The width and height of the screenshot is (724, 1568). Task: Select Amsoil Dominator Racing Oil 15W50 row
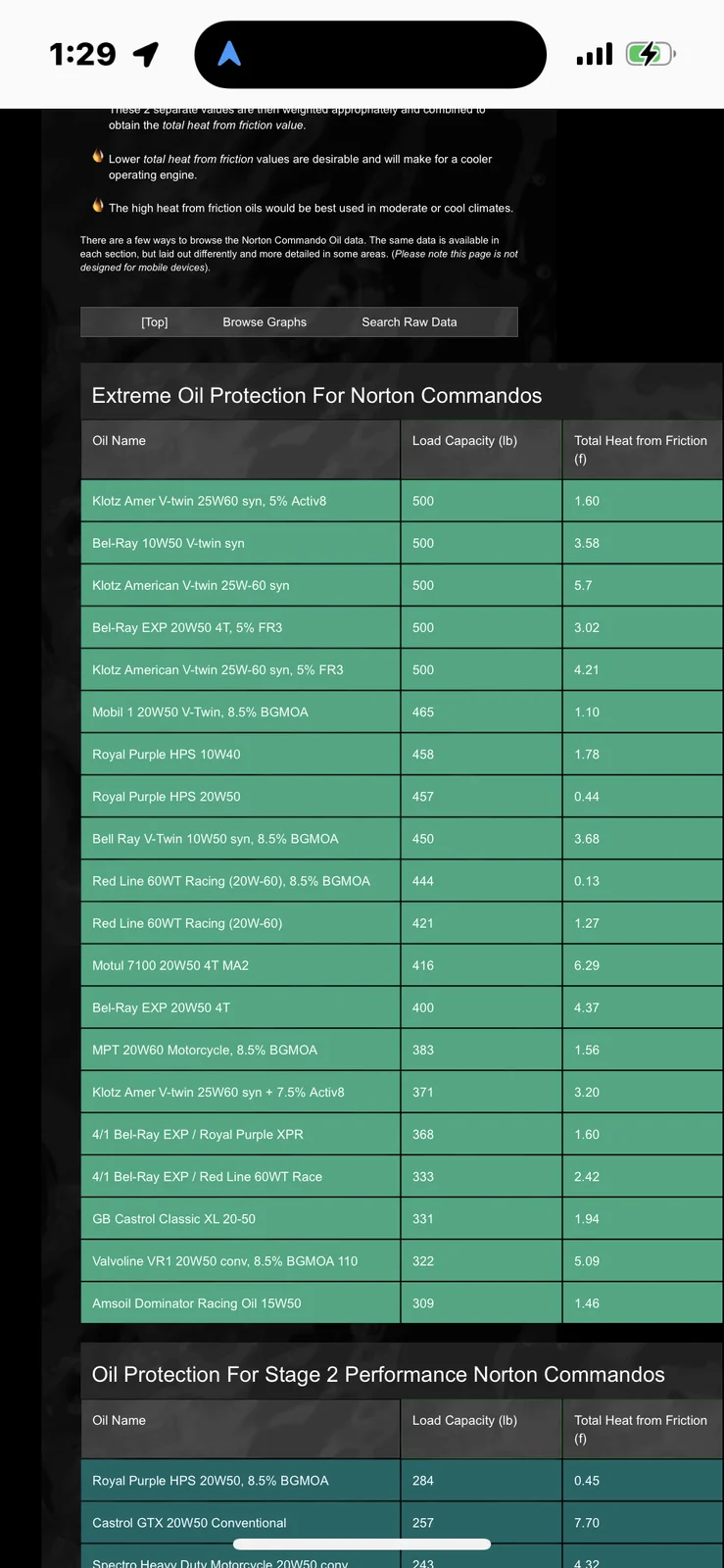[x=197, y=1303]
